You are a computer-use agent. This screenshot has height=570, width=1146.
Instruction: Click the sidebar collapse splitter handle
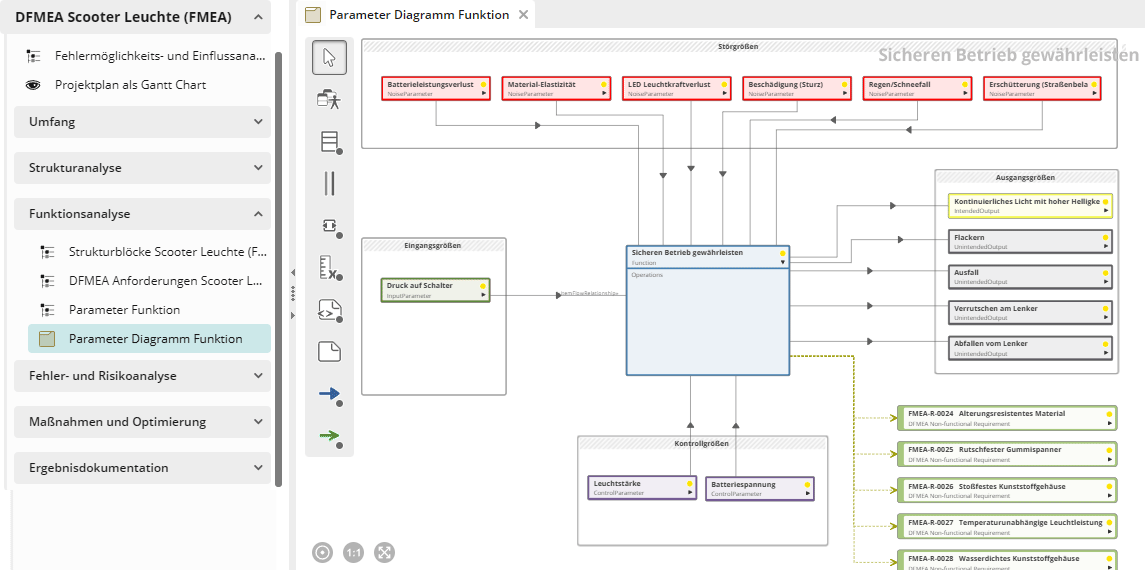[292, 293]
